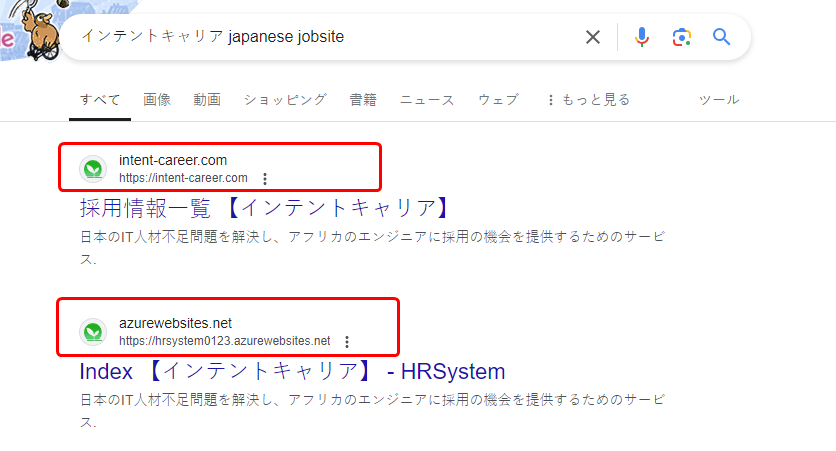This screenshot has width=836, height=451.
Task: Click the https://hrsystem0123.azurewebsites.net URL
Action: (x=224, y=341)
